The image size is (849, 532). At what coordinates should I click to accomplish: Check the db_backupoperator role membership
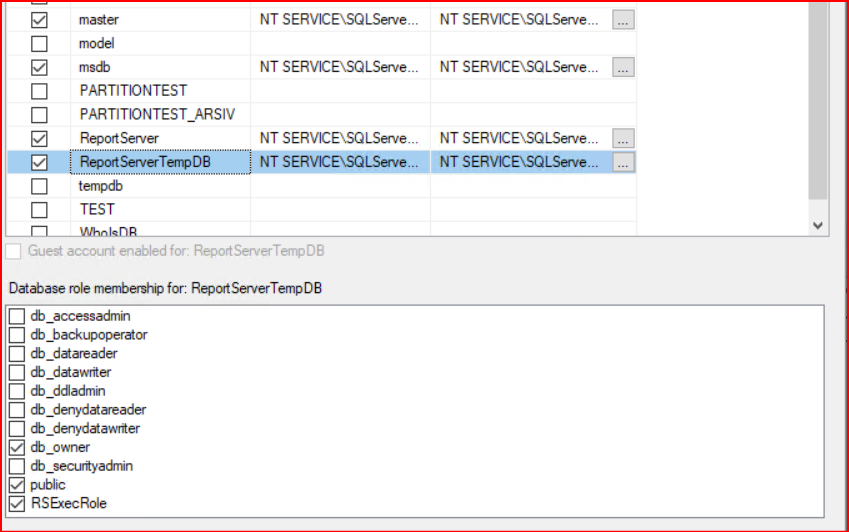point(17,335)
